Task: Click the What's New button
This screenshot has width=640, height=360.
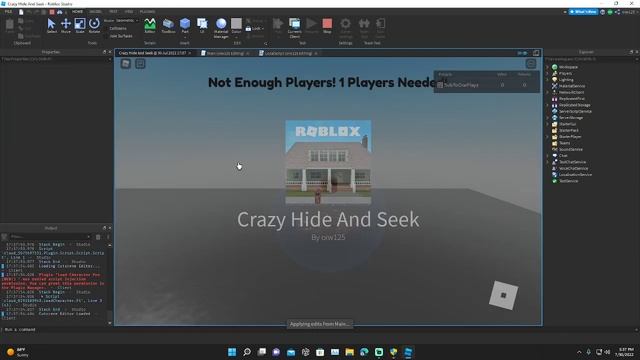Action: click(x=584, y=12)
